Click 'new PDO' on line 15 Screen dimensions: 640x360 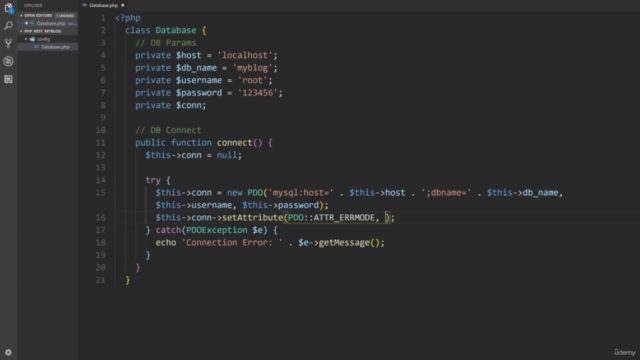[244, 193]
